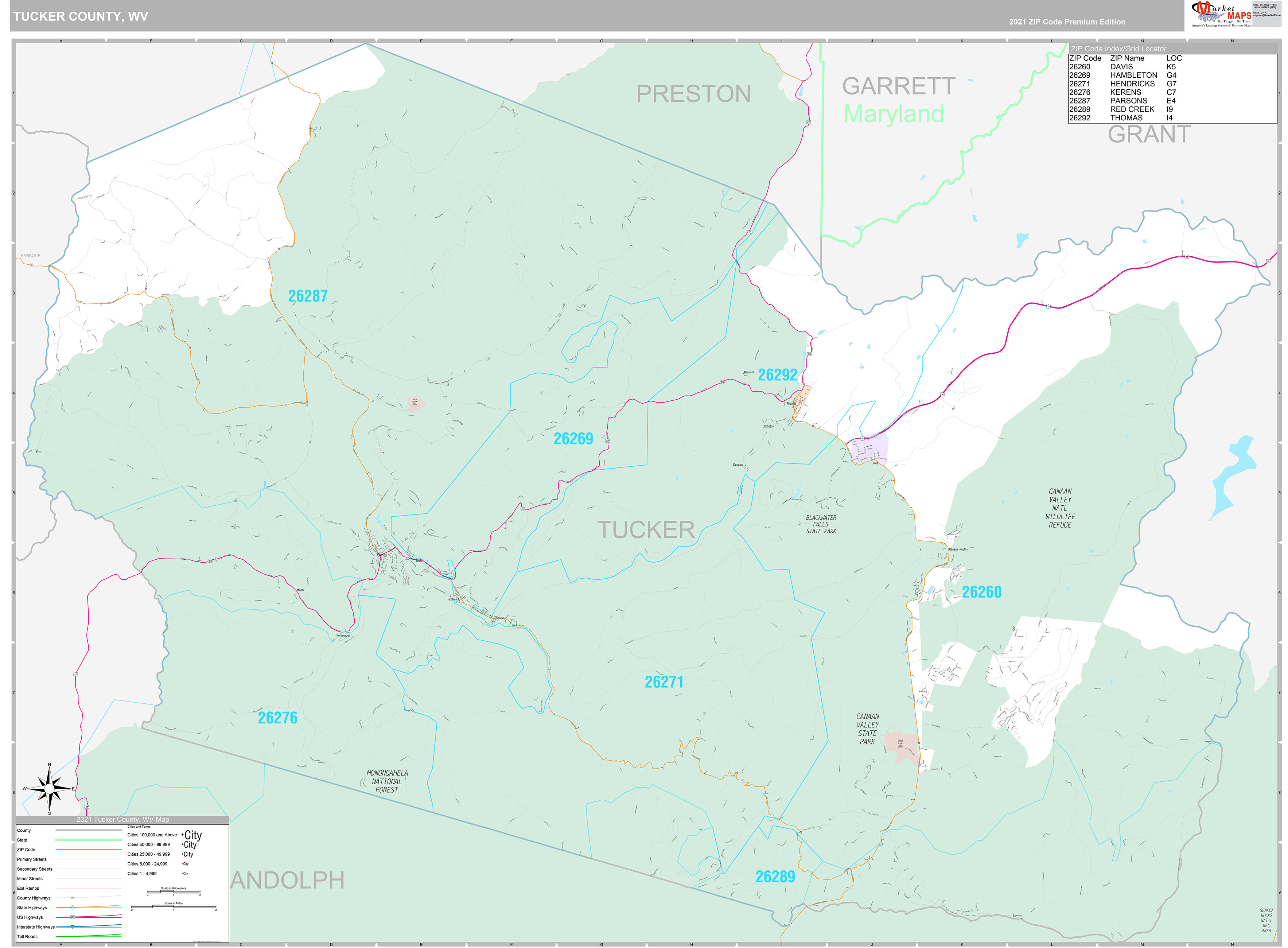This screenshot has width=1288, height=948.
Task: Click the green 'Maryland' state label
Action: point(893,114)
